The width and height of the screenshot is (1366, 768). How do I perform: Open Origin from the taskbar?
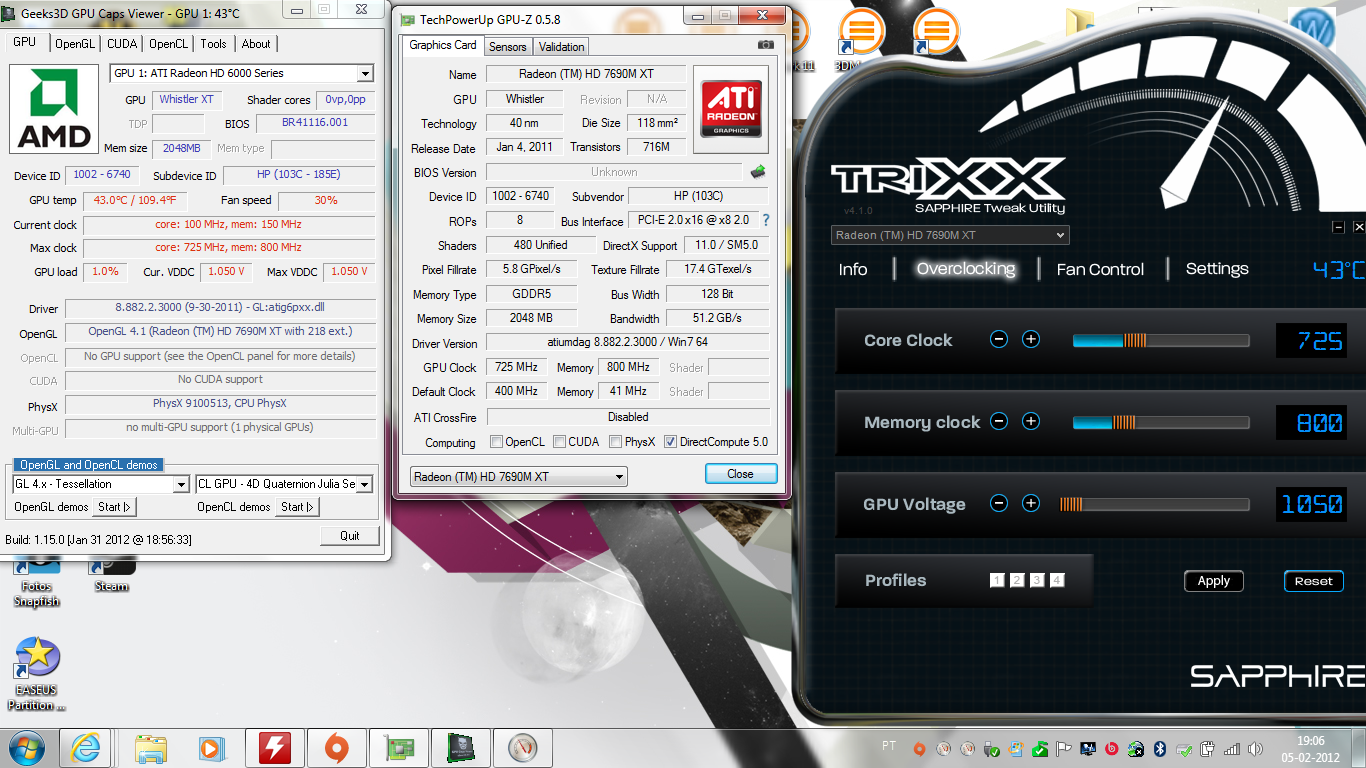(335, 748)
